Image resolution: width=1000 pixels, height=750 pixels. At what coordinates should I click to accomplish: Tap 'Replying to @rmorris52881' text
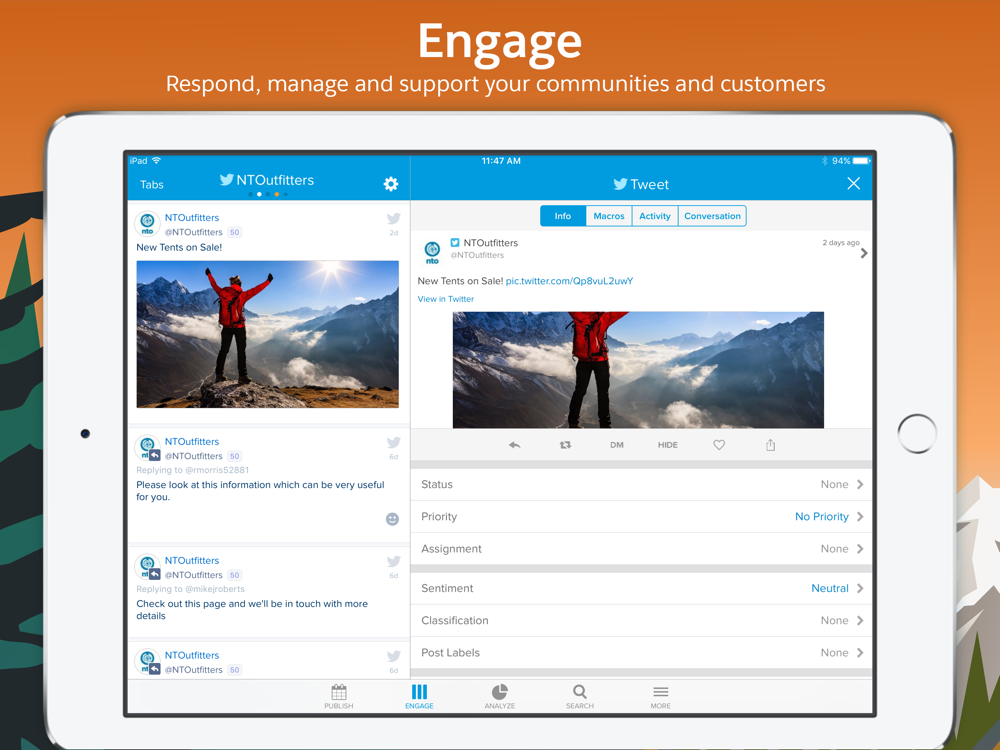(x=193, y=470)
